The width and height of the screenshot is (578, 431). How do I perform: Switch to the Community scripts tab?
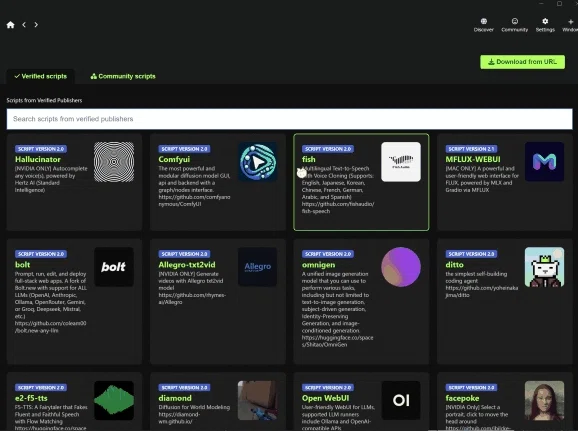[x=123, y=76]
